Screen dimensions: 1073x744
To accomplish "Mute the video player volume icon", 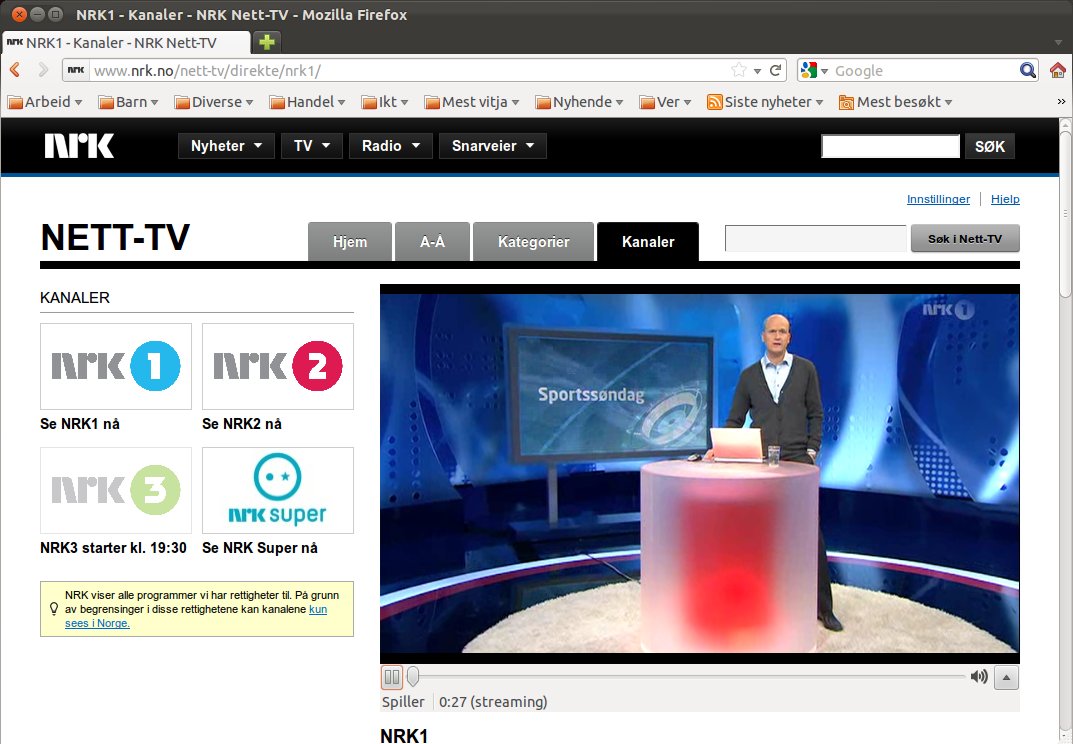I will tap(979, 677).
